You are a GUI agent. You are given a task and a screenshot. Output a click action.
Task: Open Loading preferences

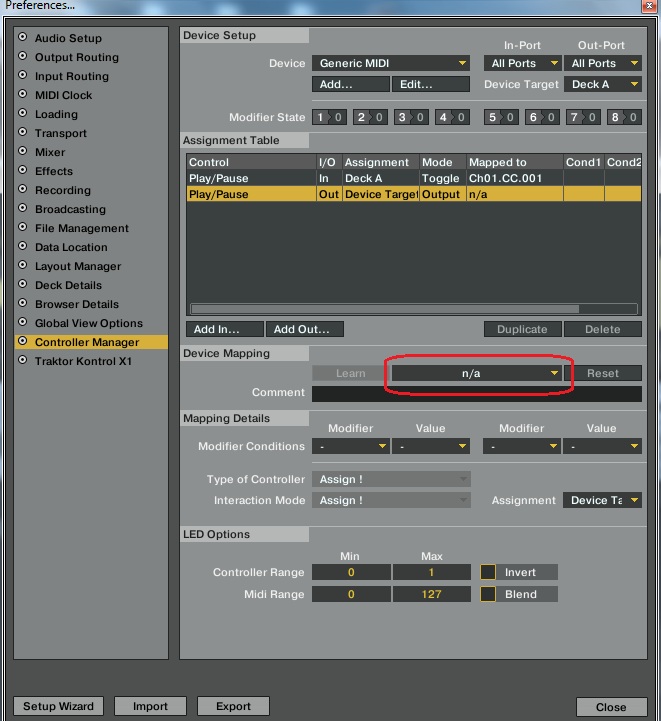point(56,114)
